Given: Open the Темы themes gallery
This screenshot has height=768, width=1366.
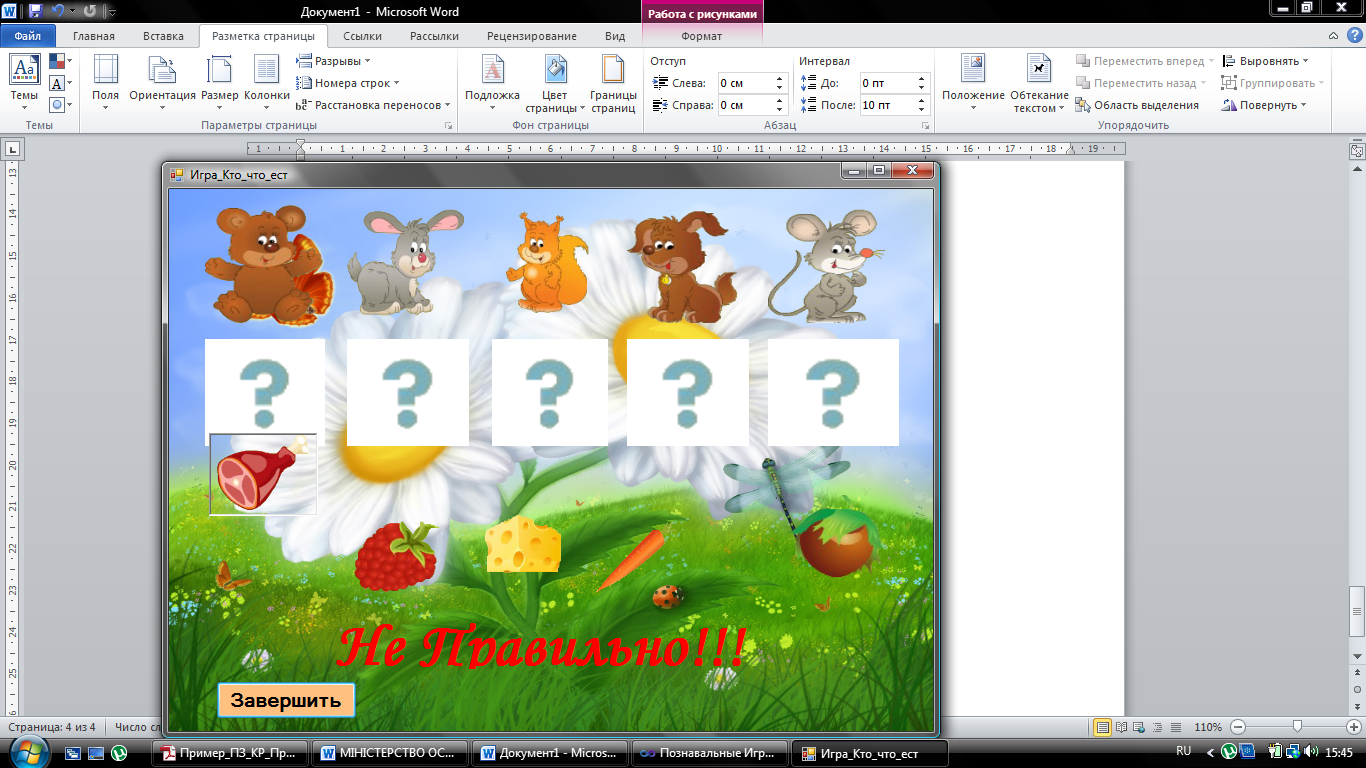Looking at the screenshot, I should (24, 82).
